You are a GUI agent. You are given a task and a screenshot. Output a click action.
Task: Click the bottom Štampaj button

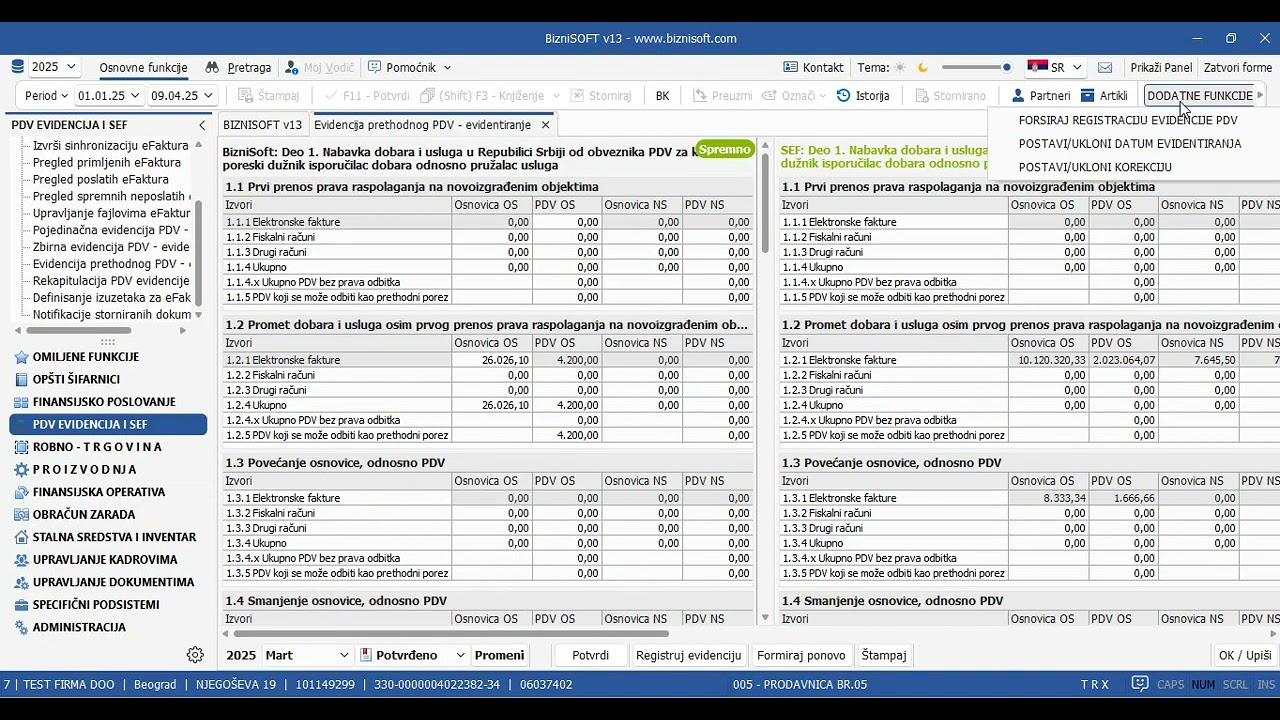coord(884,655)
